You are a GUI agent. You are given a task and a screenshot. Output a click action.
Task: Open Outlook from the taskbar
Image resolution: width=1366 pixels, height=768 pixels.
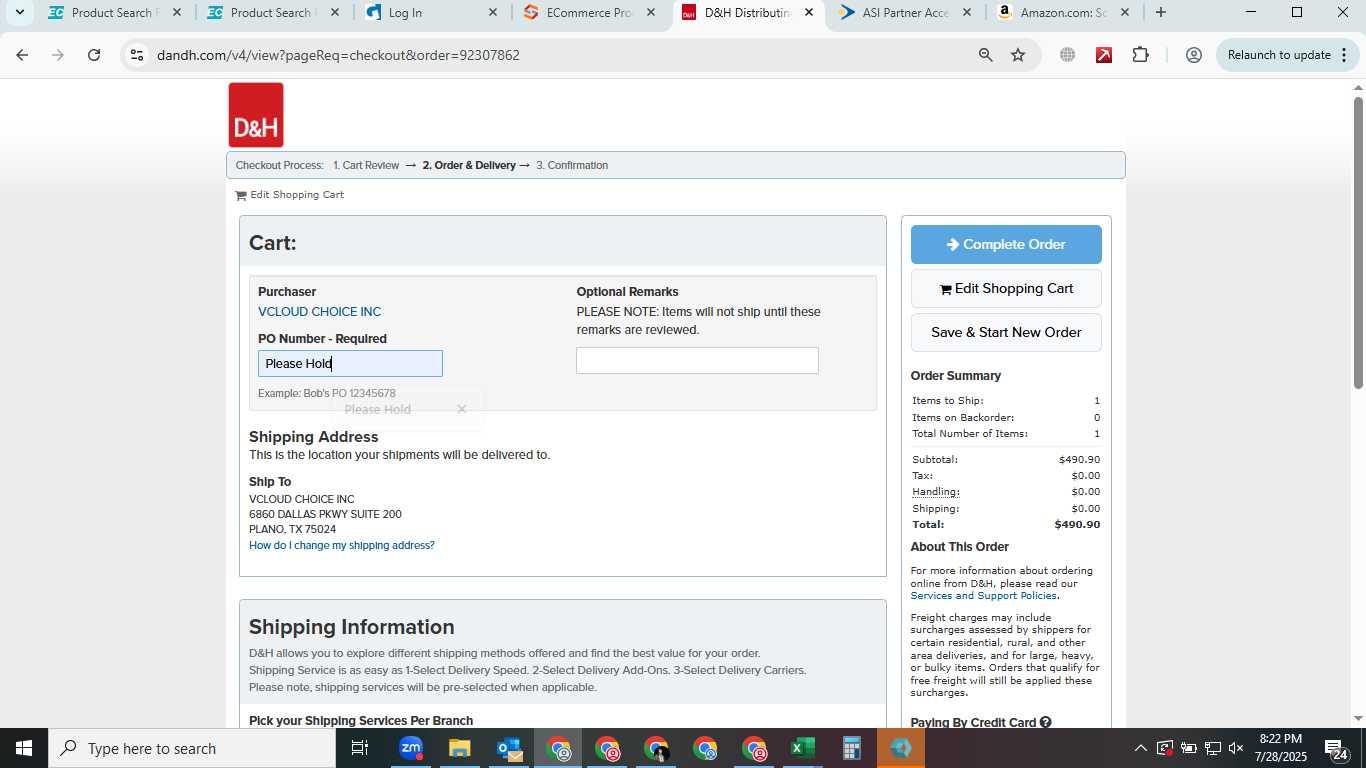point(508,748)
